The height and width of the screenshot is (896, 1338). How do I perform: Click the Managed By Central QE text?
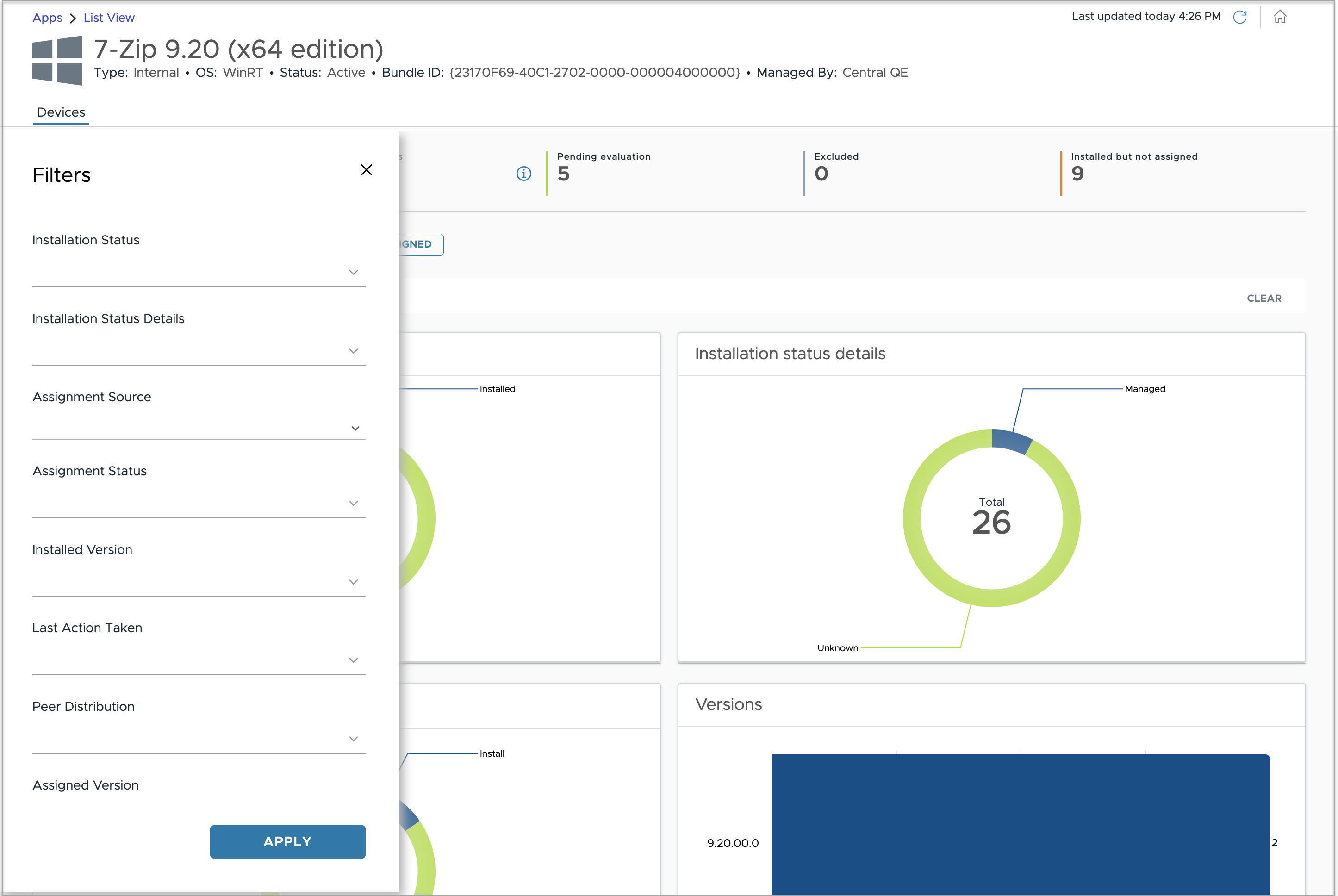[833, 73]
